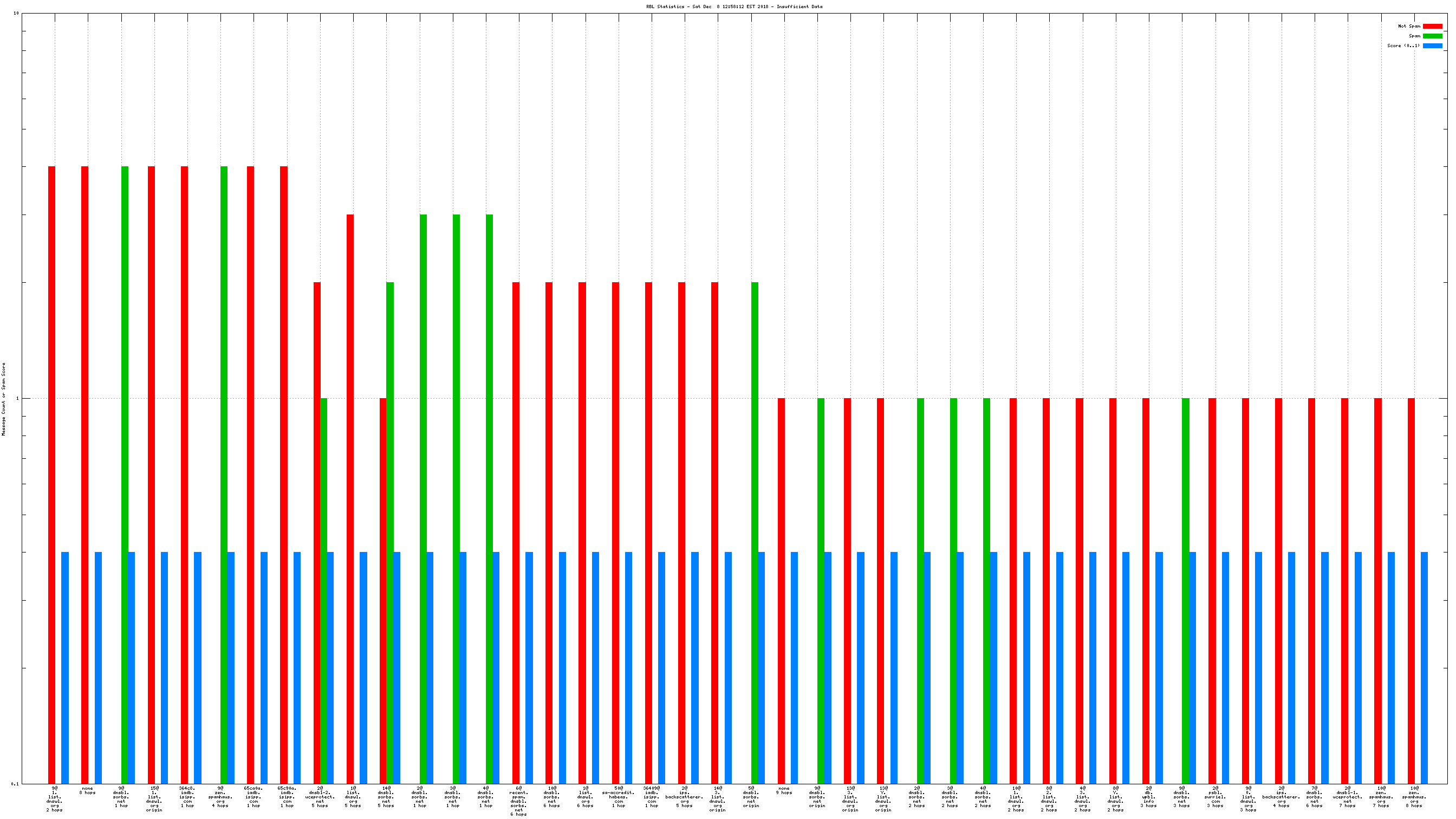
Task: Select the '9@ dnsbl.sorbs.net 3 hops' label
Action: [x=1182, y=797]
